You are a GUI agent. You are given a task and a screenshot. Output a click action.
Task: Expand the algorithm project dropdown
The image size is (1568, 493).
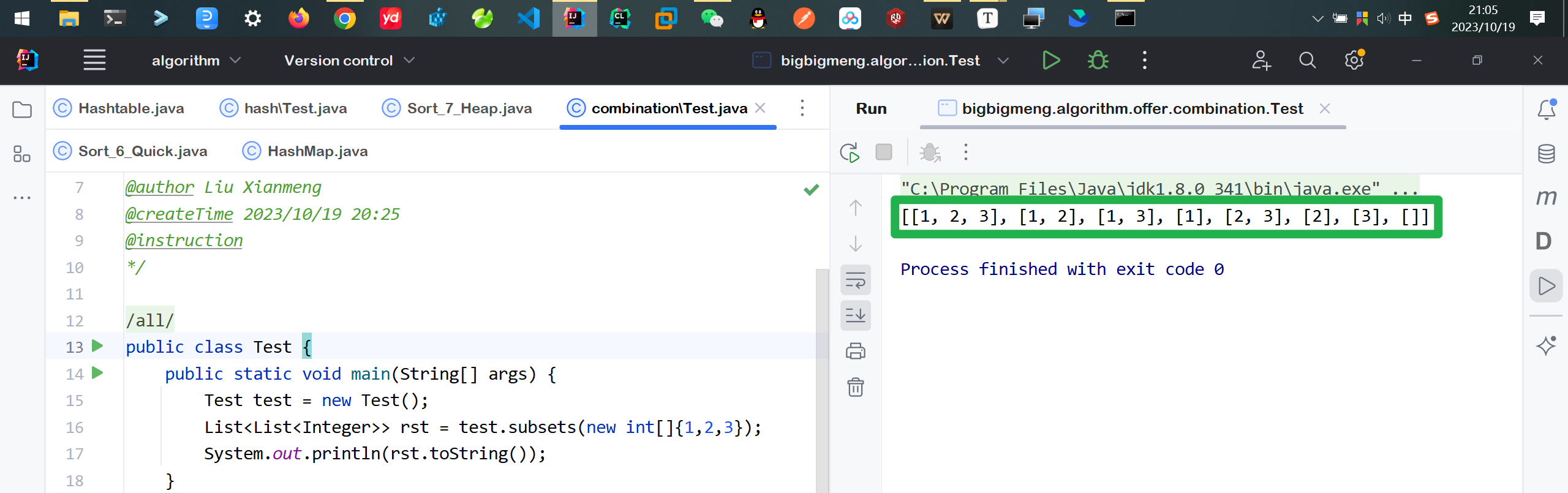196,60
